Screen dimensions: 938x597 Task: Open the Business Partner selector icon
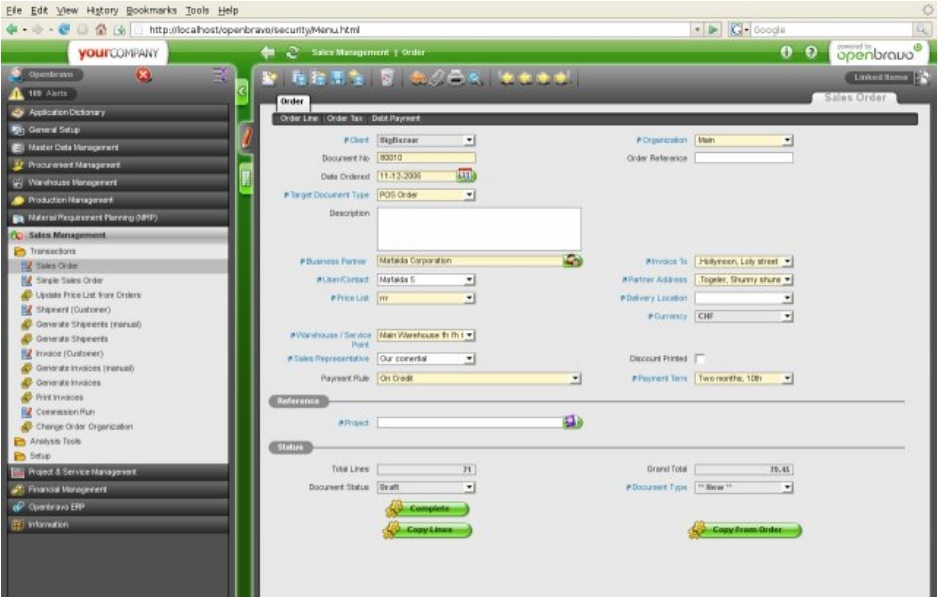pos(572,261)
